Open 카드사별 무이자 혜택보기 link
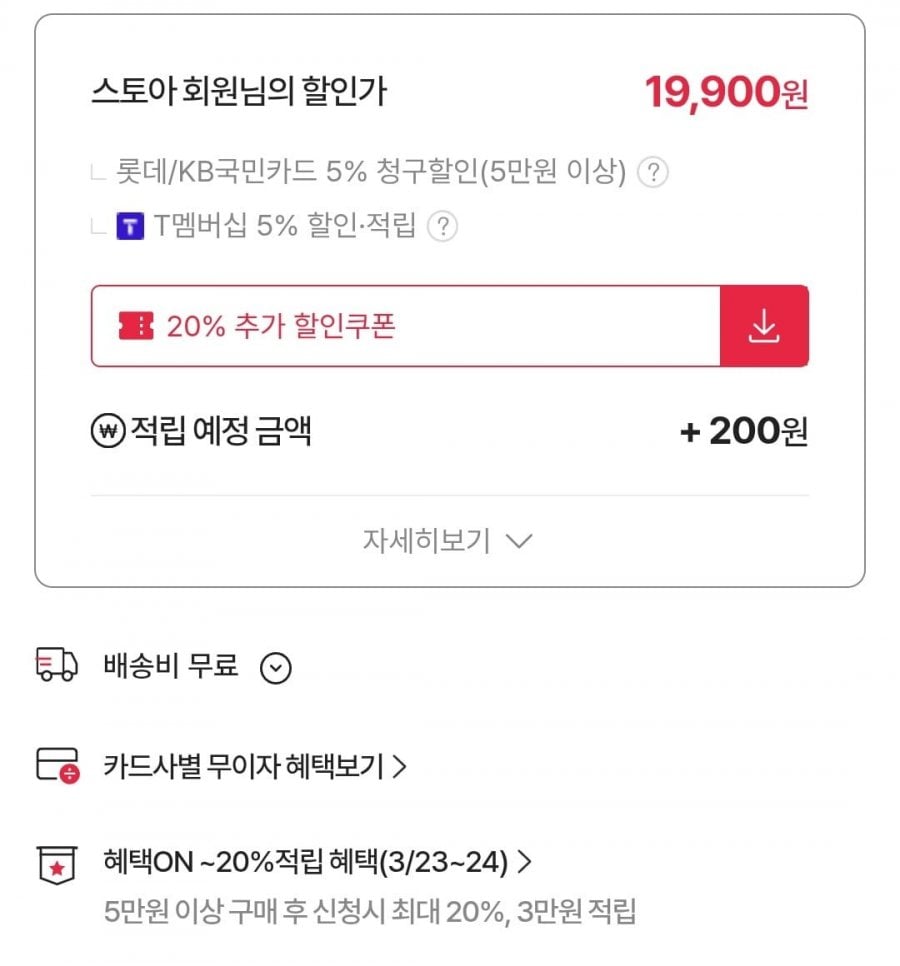The image size is (900, 966). click(255, 766)
